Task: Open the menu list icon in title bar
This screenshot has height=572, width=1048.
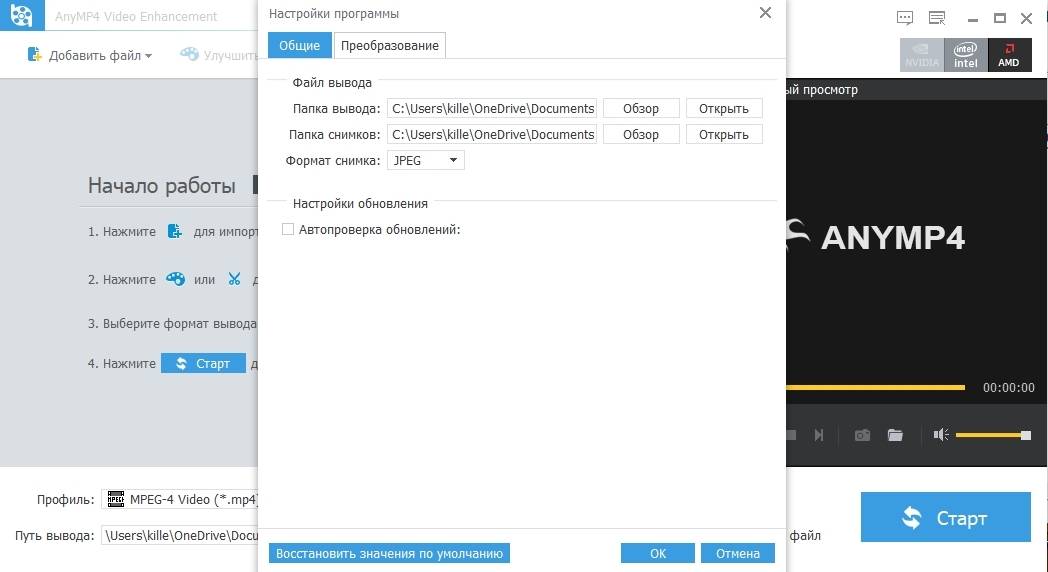Action: point(937,18)
